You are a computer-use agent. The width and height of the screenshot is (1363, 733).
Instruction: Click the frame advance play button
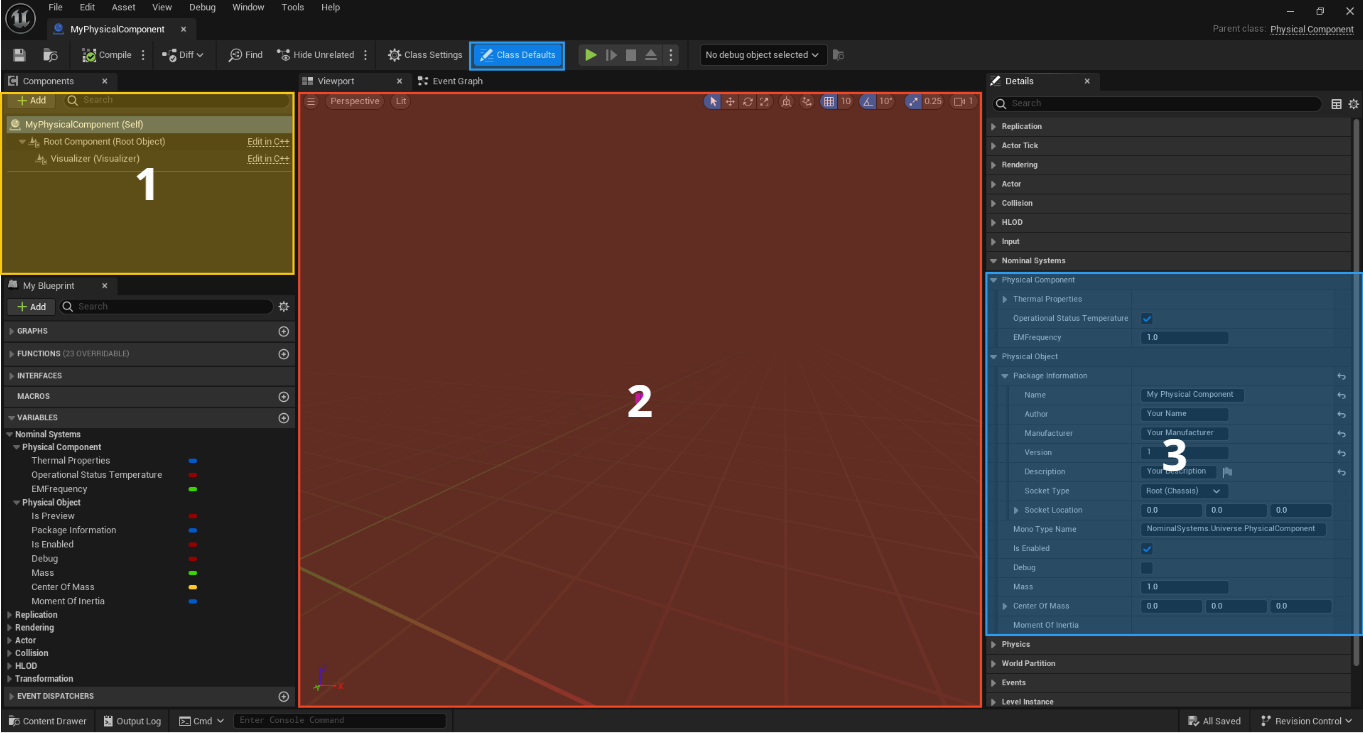611,55
